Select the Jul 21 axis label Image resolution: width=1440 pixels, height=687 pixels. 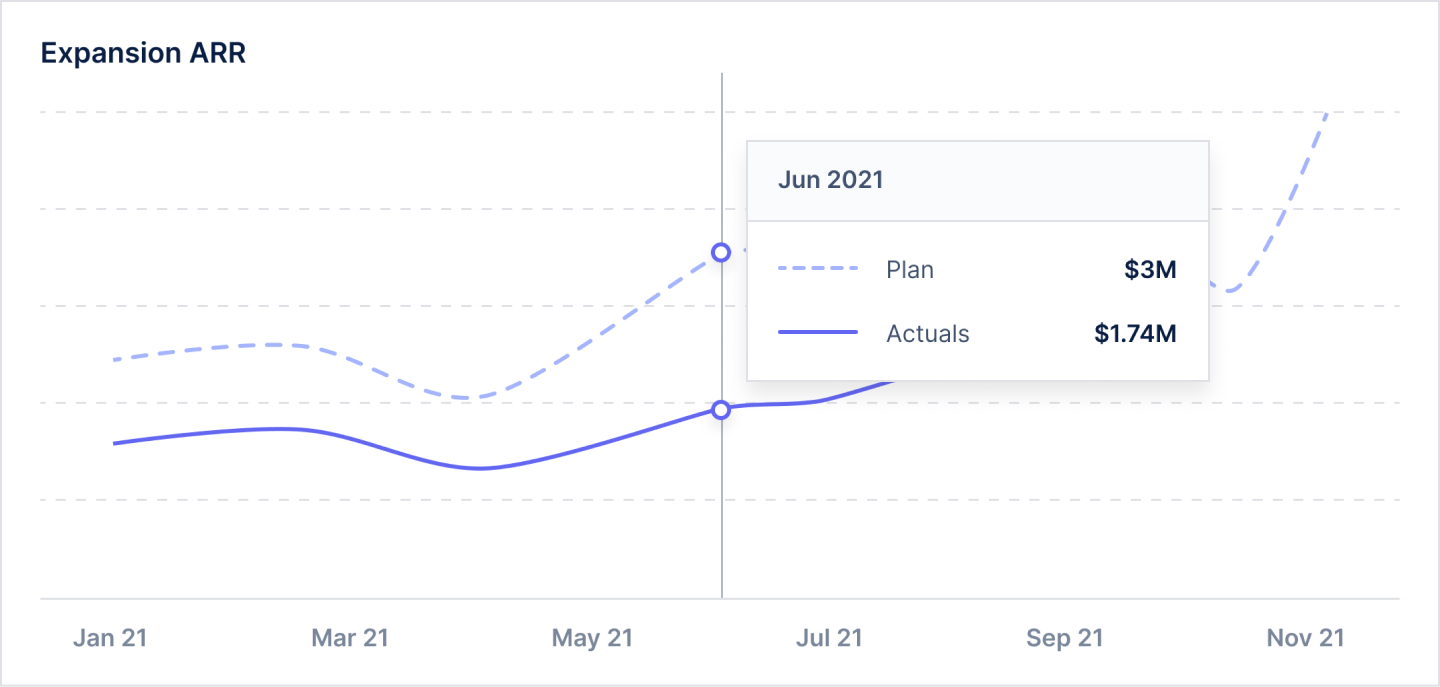829,638
